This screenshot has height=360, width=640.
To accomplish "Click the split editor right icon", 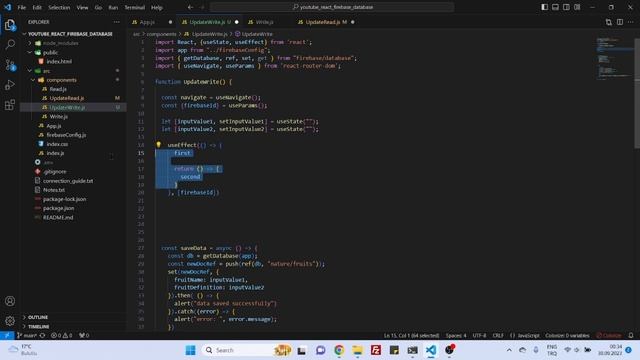I will (620, 22).
